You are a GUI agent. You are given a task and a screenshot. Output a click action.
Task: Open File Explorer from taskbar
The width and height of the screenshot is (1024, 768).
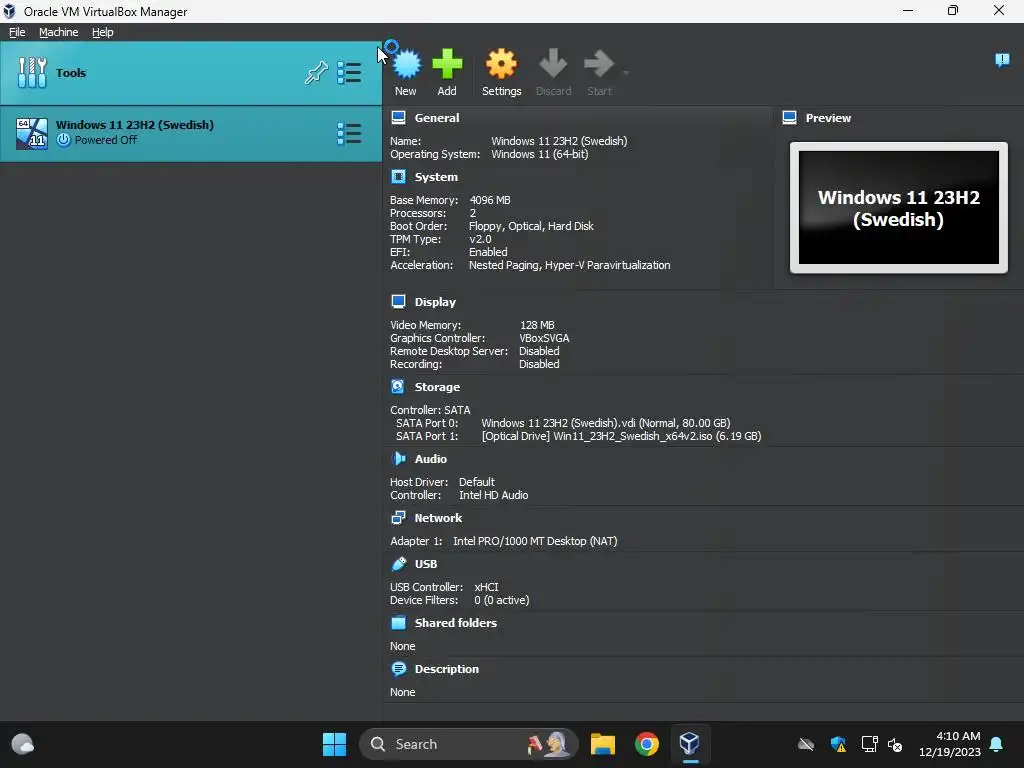(602, 744)
